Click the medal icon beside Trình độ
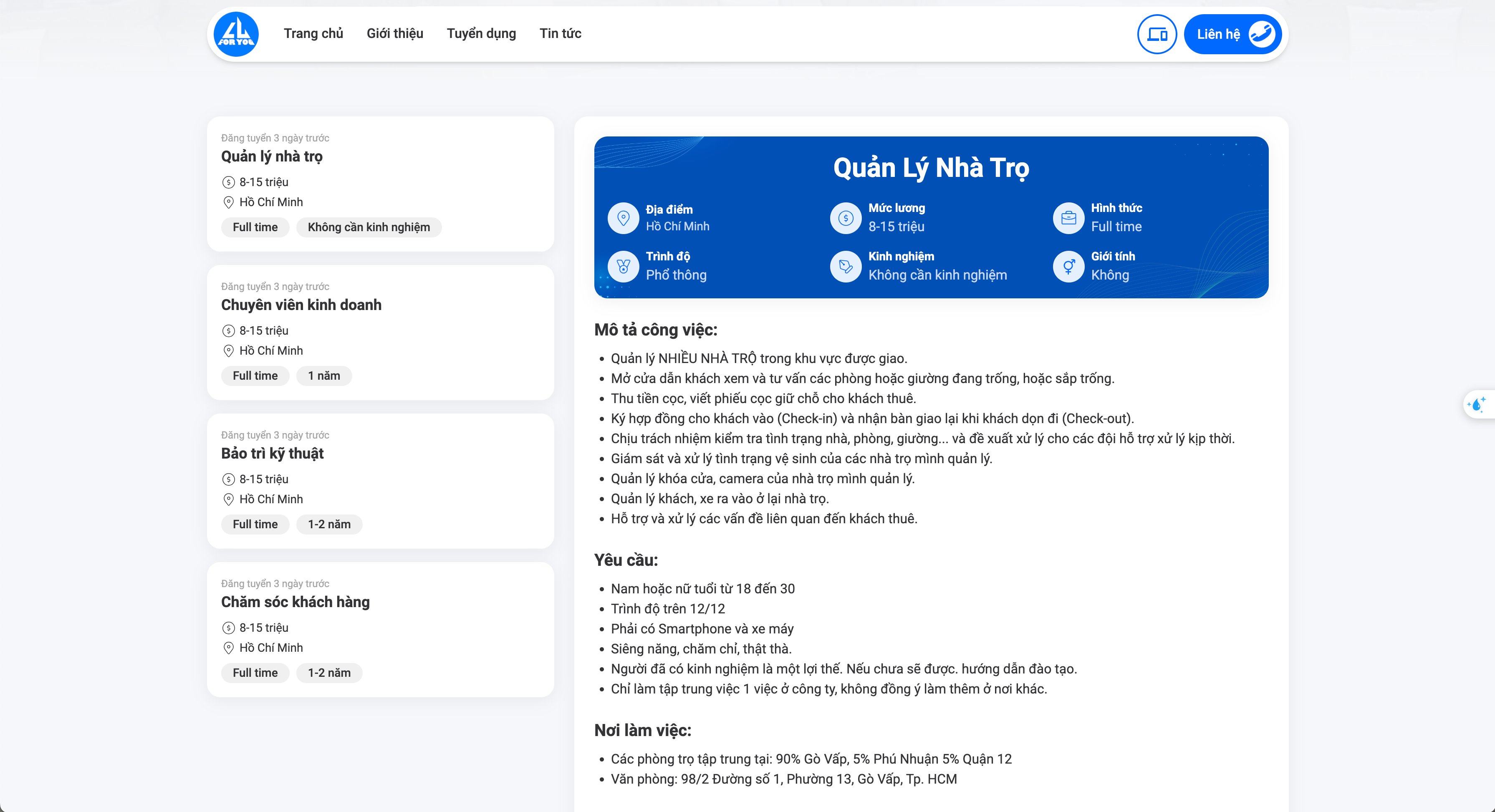1495x812 pixels. coord(623,266)
